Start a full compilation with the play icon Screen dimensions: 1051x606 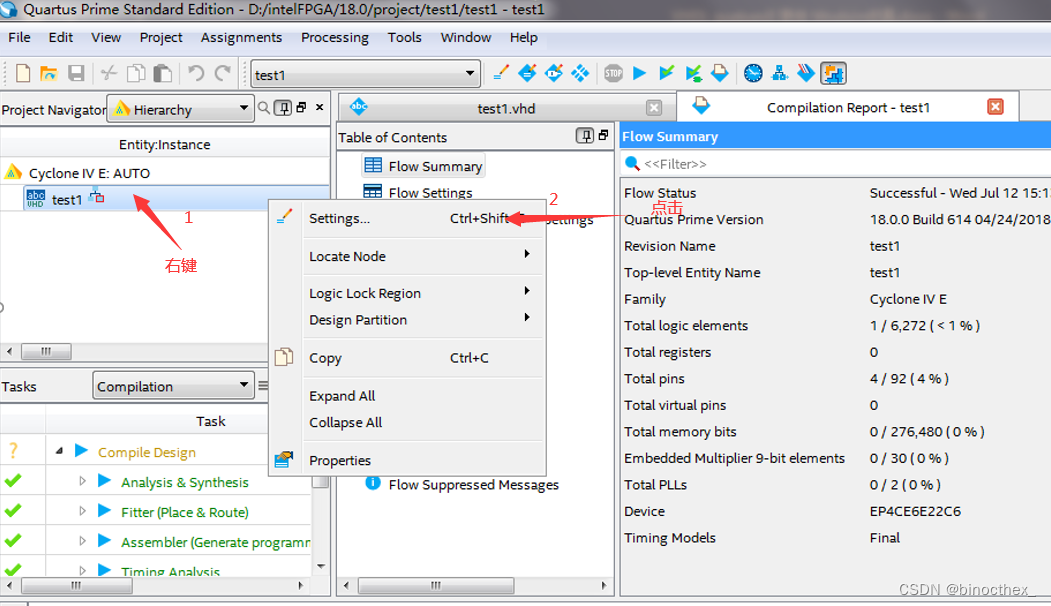(639, 72)
